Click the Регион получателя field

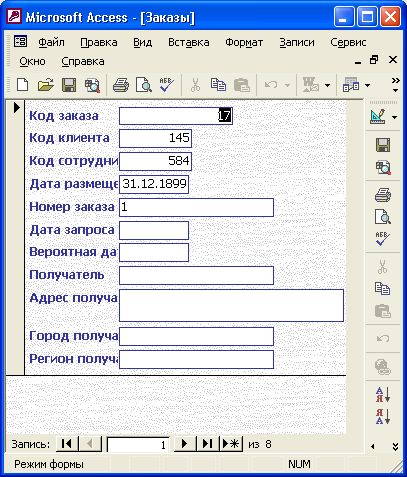pos(196,359)
